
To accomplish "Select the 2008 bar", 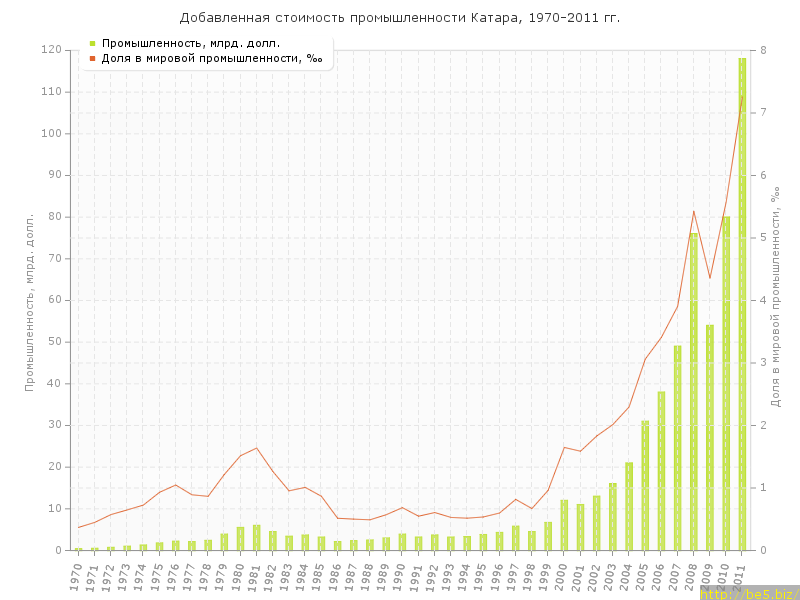I will tap(693, 392).
